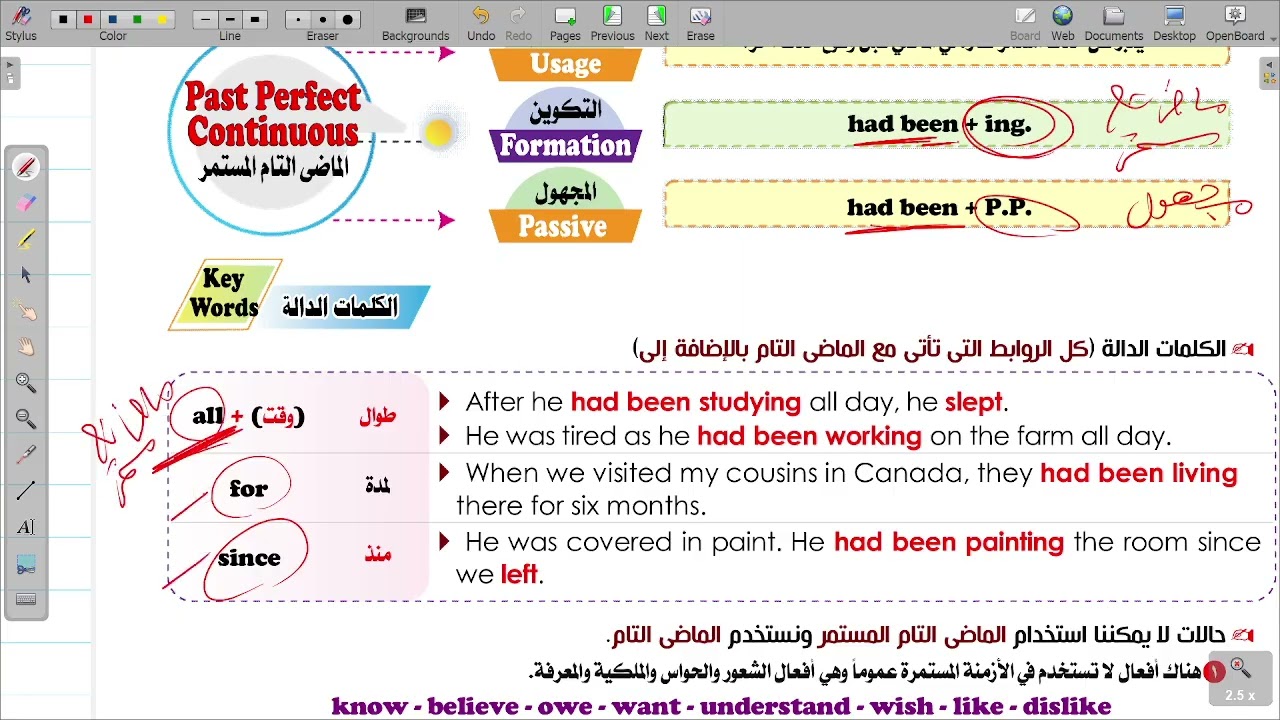Viewport: 1280px width, 720px height.
Task: Click the verb 'understand' in the purple list
Action: tap(779, 706)
